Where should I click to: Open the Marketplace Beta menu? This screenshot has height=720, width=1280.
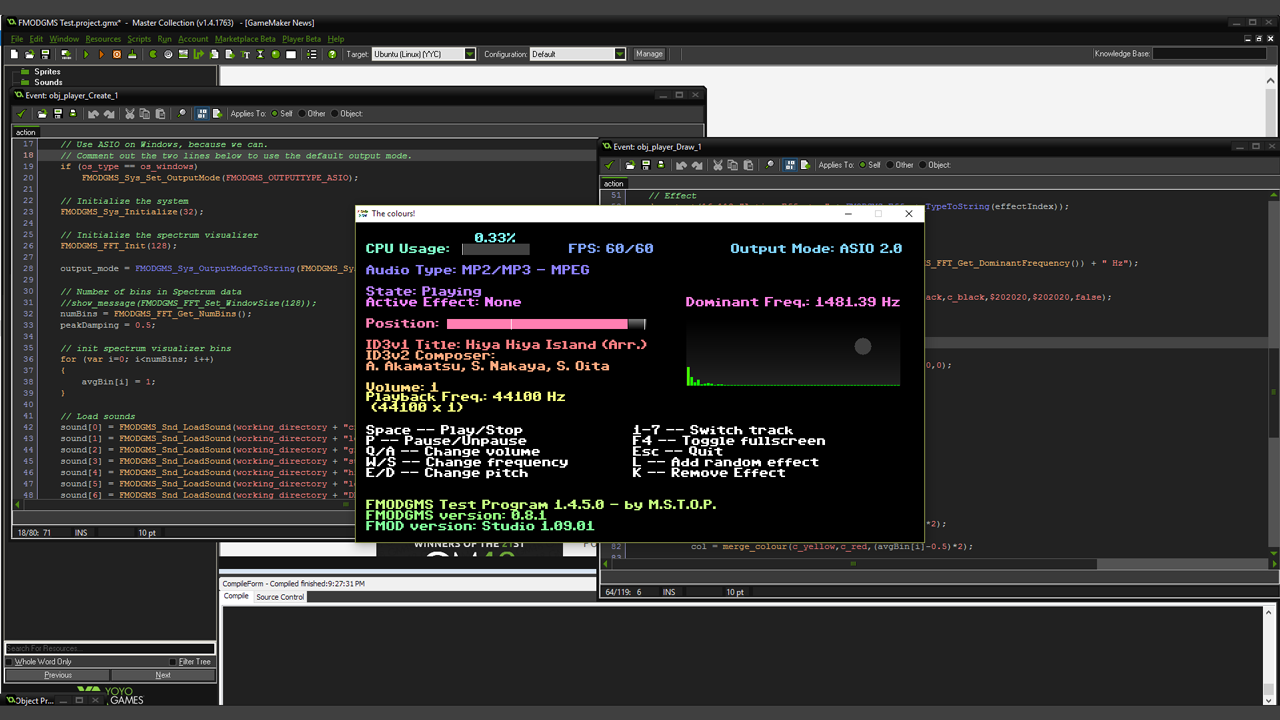245,39
